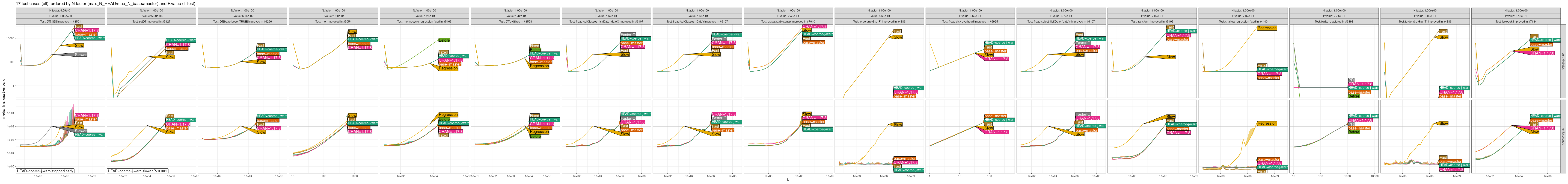1568x184 pixels.
Task: Click the x-axis title 'N'
Action: tap(788, 180)
